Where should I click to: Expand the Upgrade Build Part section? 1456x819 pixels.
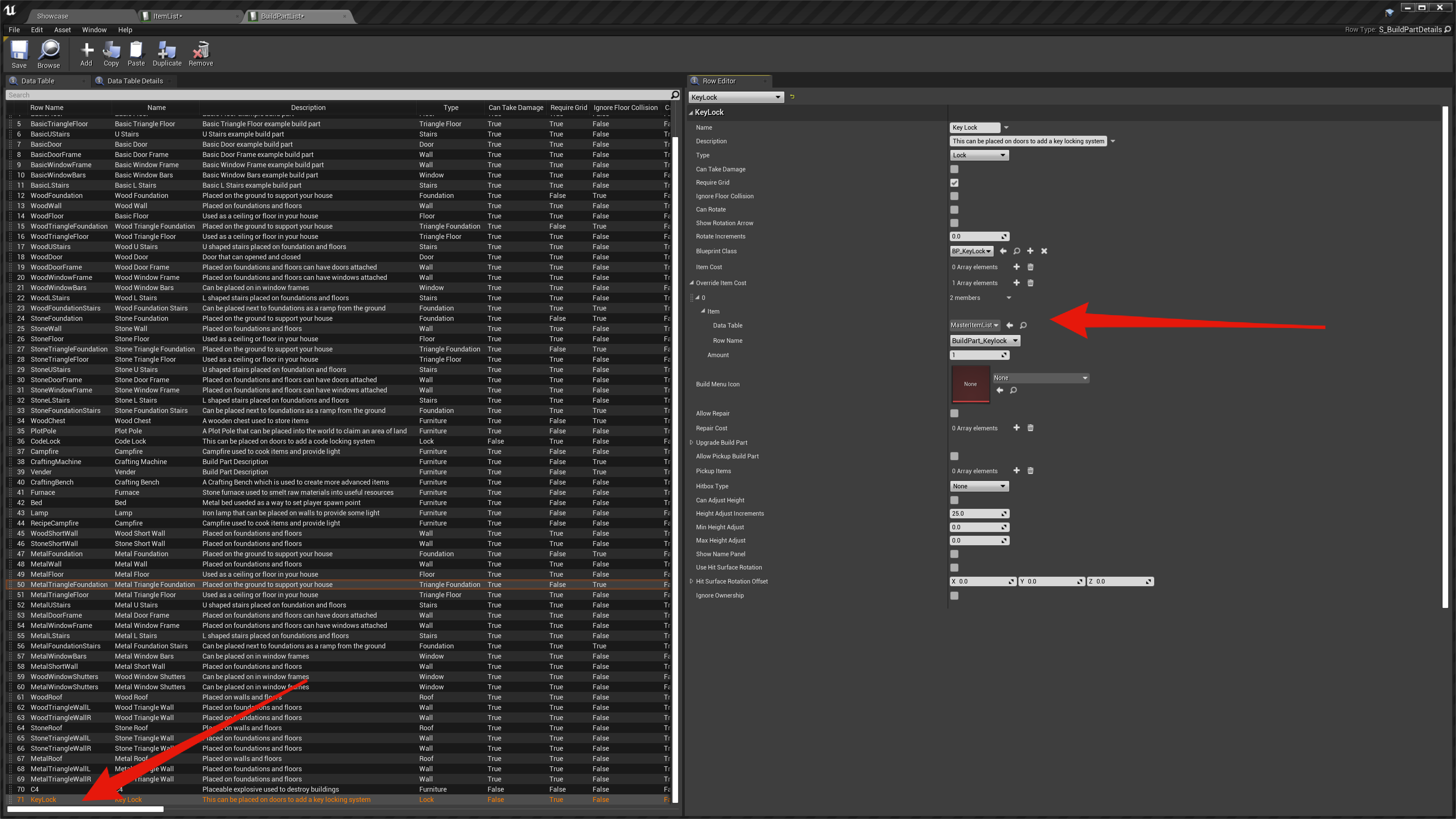[x=691, y=442]
